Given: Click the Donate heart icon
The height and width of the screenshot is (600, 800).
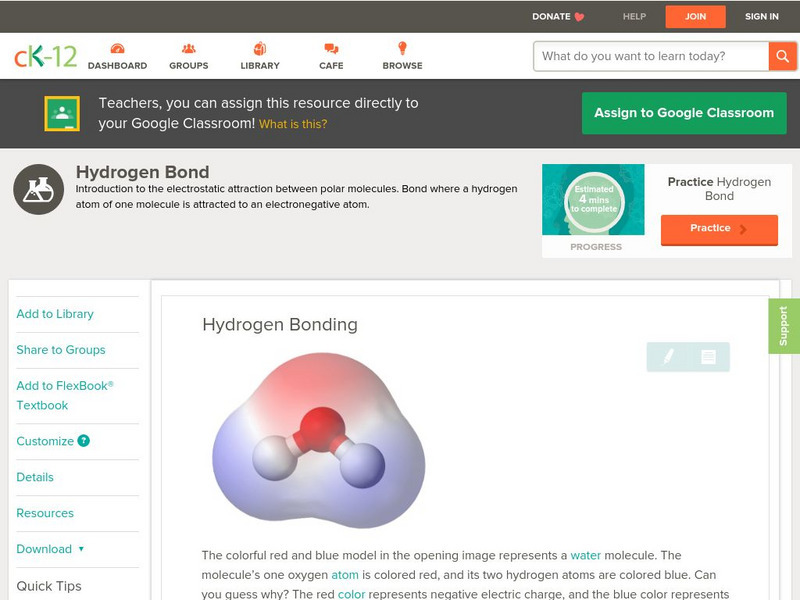Looking at the screenshot, I should (x=579, y=17).
